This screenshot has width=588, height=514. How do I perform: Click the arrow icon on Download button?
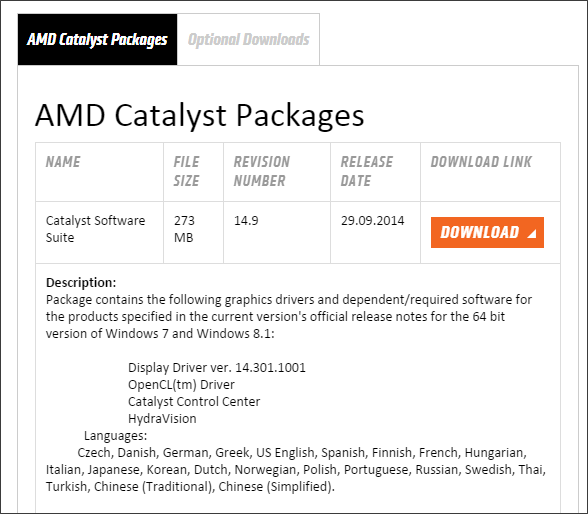532,233
